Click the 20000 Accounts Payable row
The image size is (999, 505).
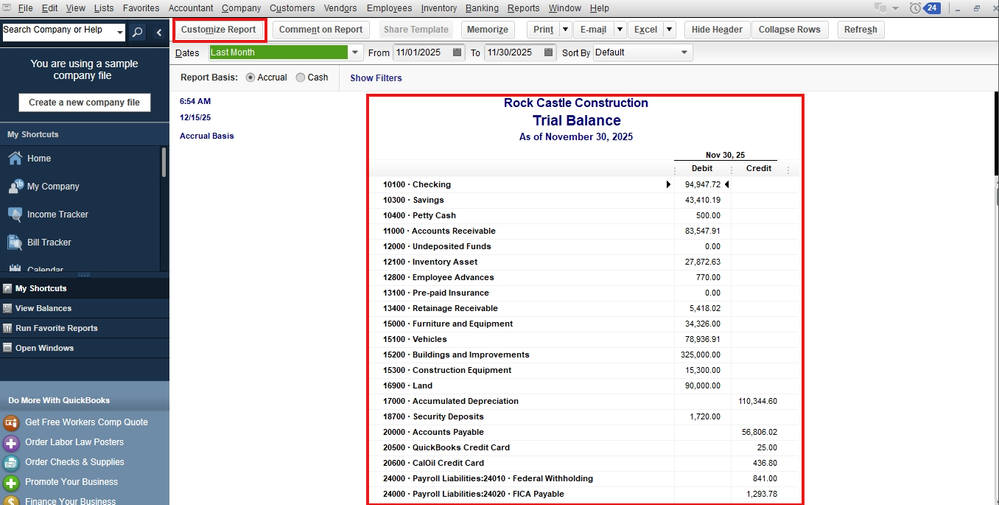pyautogui.click(x=584, y=432)
